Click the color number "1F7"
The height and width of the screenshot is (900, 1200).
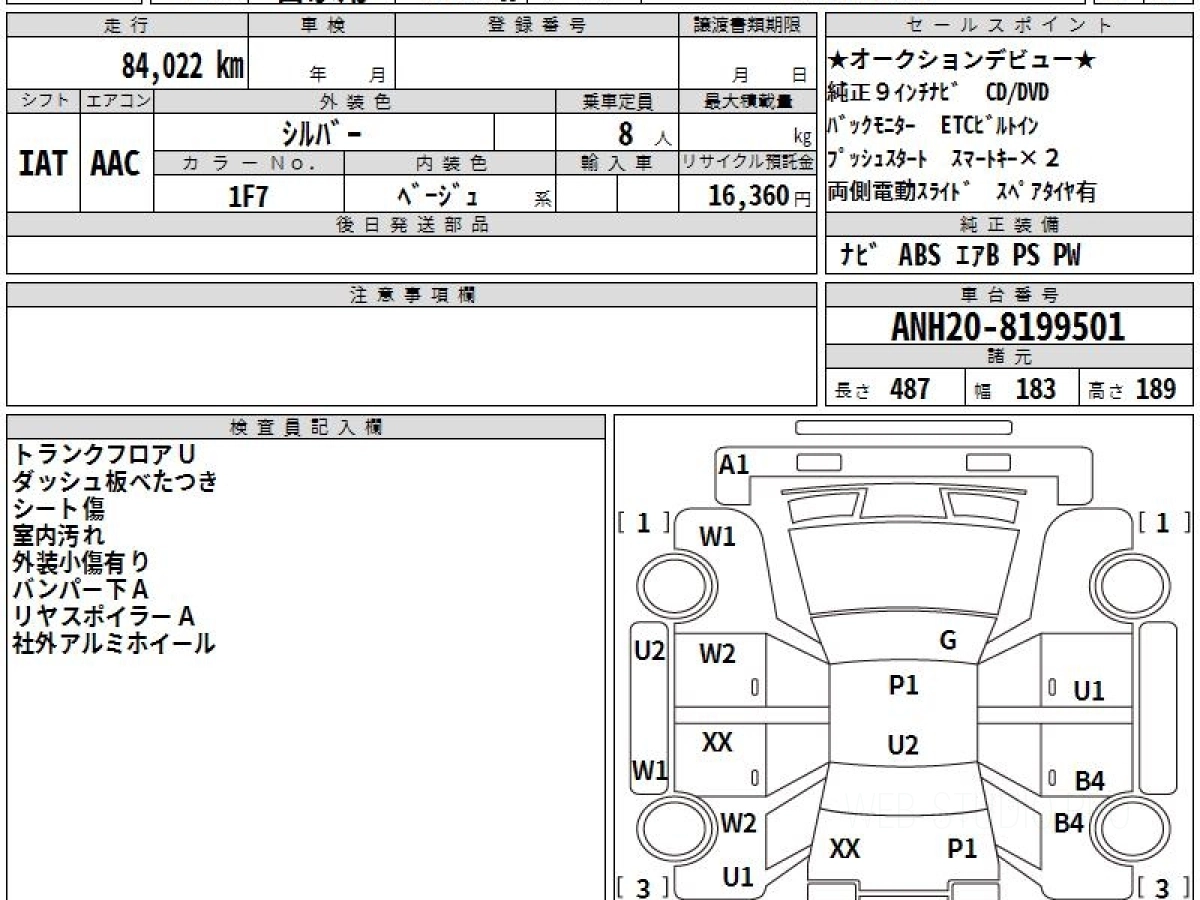tap(248, 196)
